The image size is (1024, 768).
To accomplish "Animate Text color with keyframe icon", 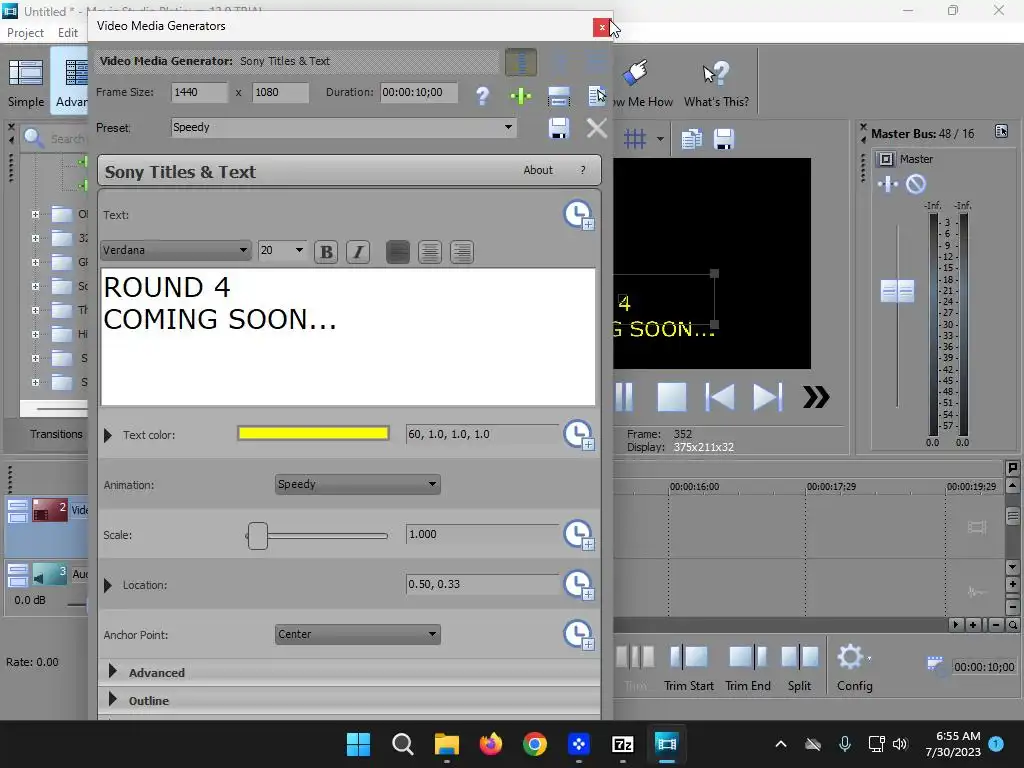I will [578, 435].
